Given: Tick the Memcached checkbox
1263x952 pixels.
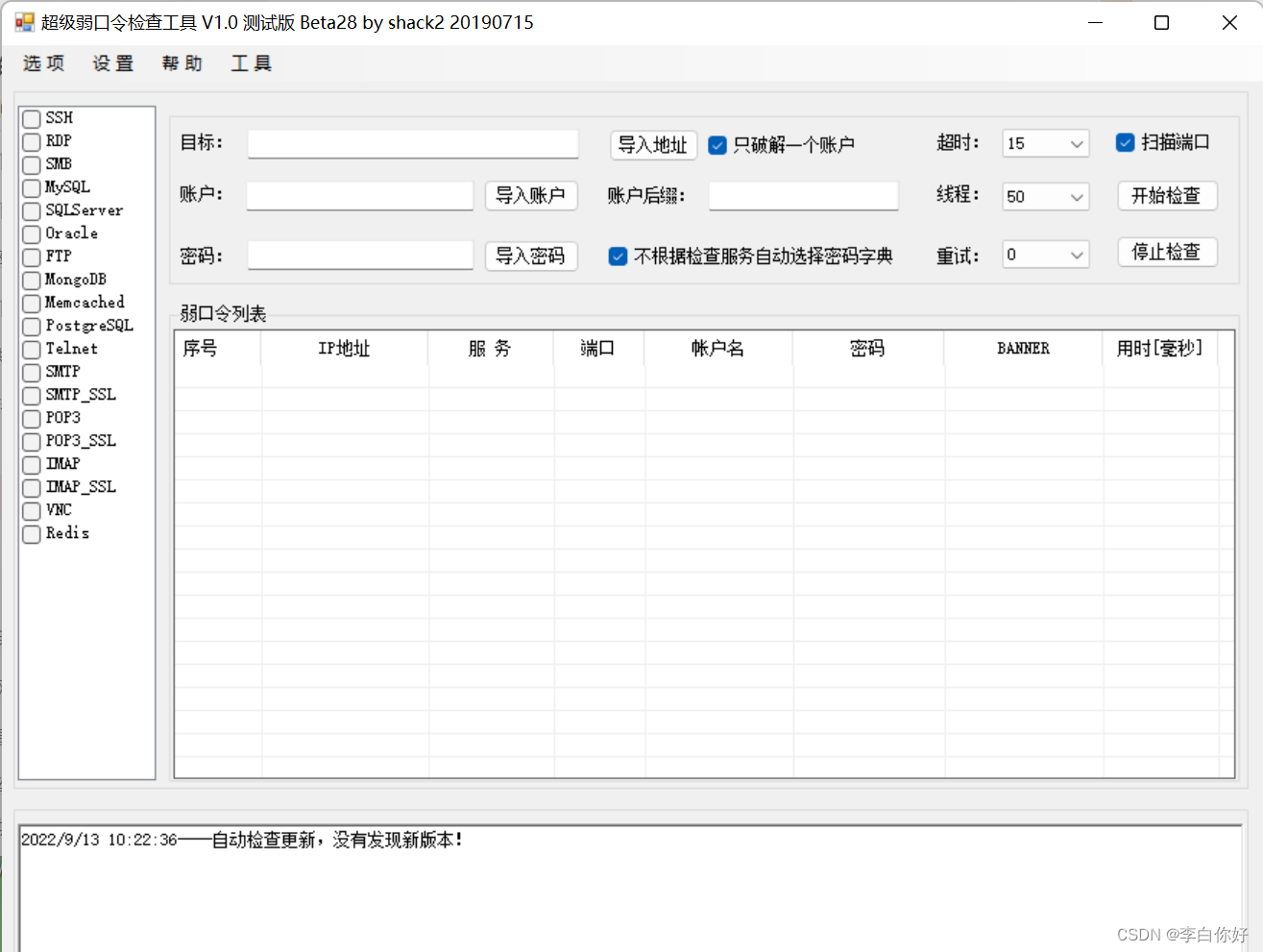Looking at the screenshot, I should pos(32,303).
